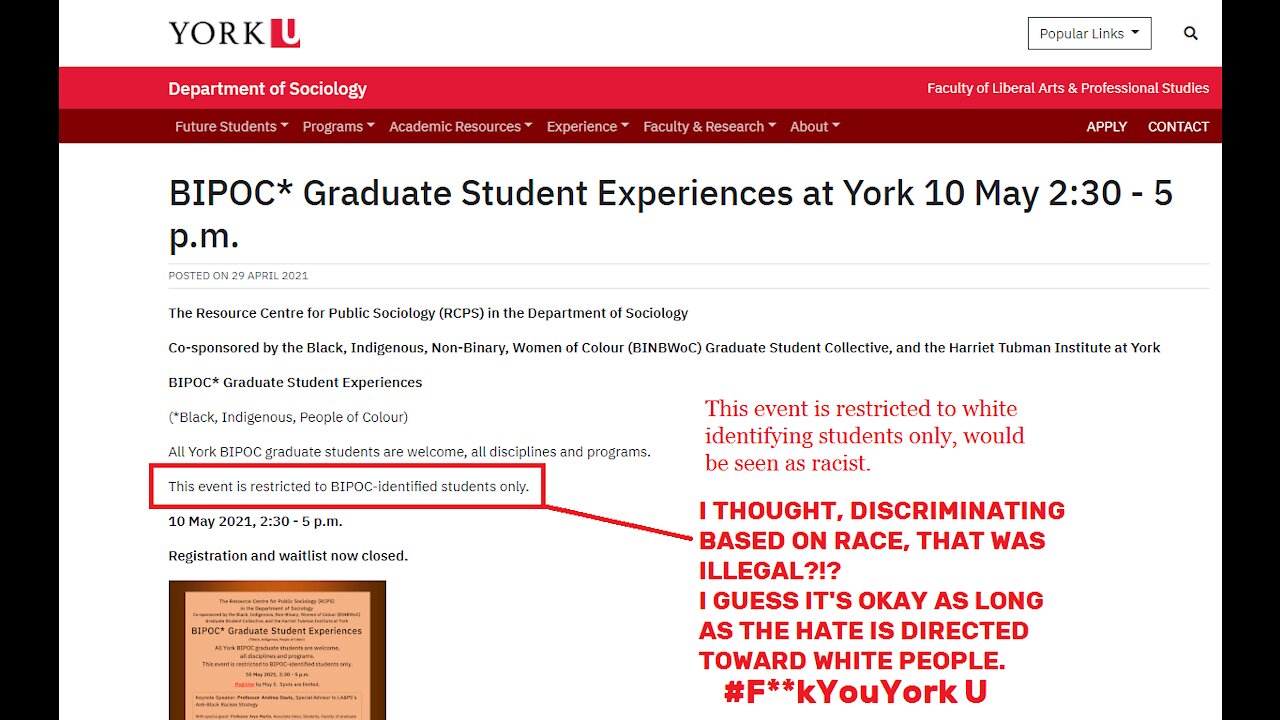This screenshot has width=1280, height=720.
Task: Open the Department of Sociology link
Action: [267, 89]
